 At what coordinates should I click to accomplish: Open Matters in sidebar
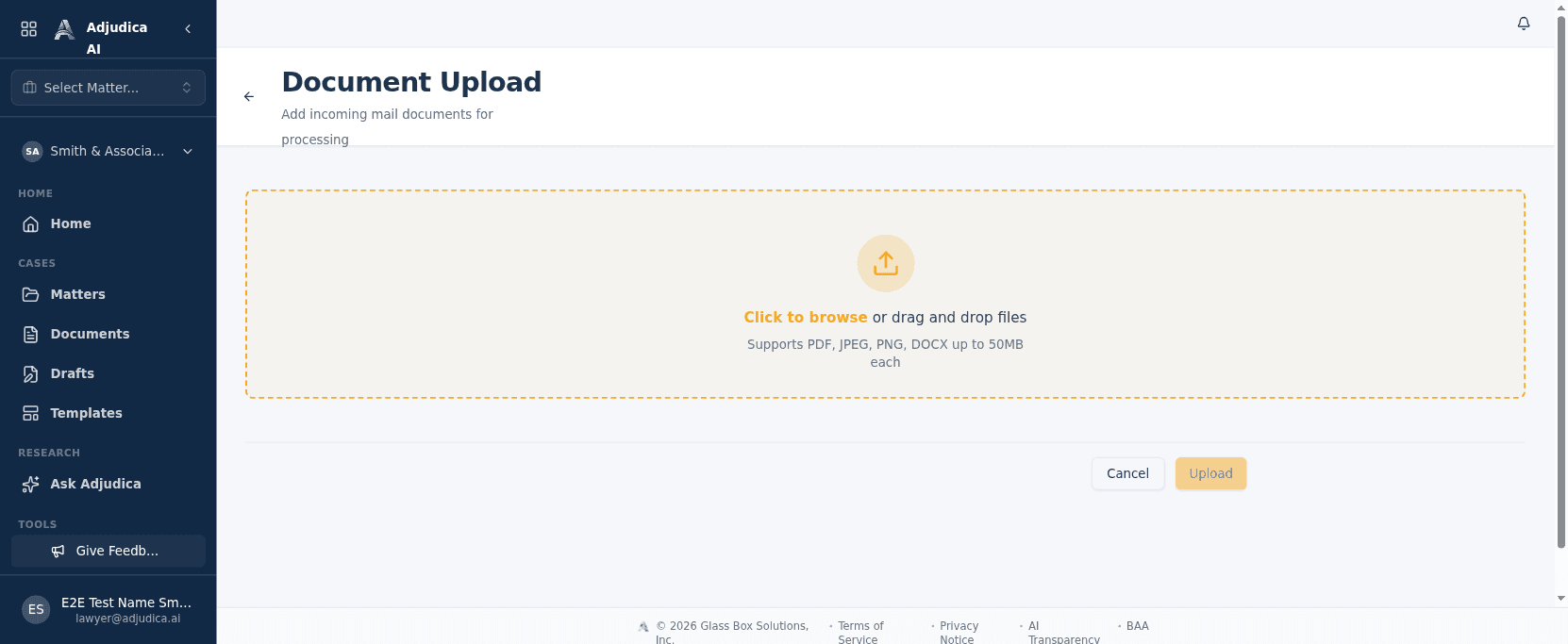(x=108, y=294)
